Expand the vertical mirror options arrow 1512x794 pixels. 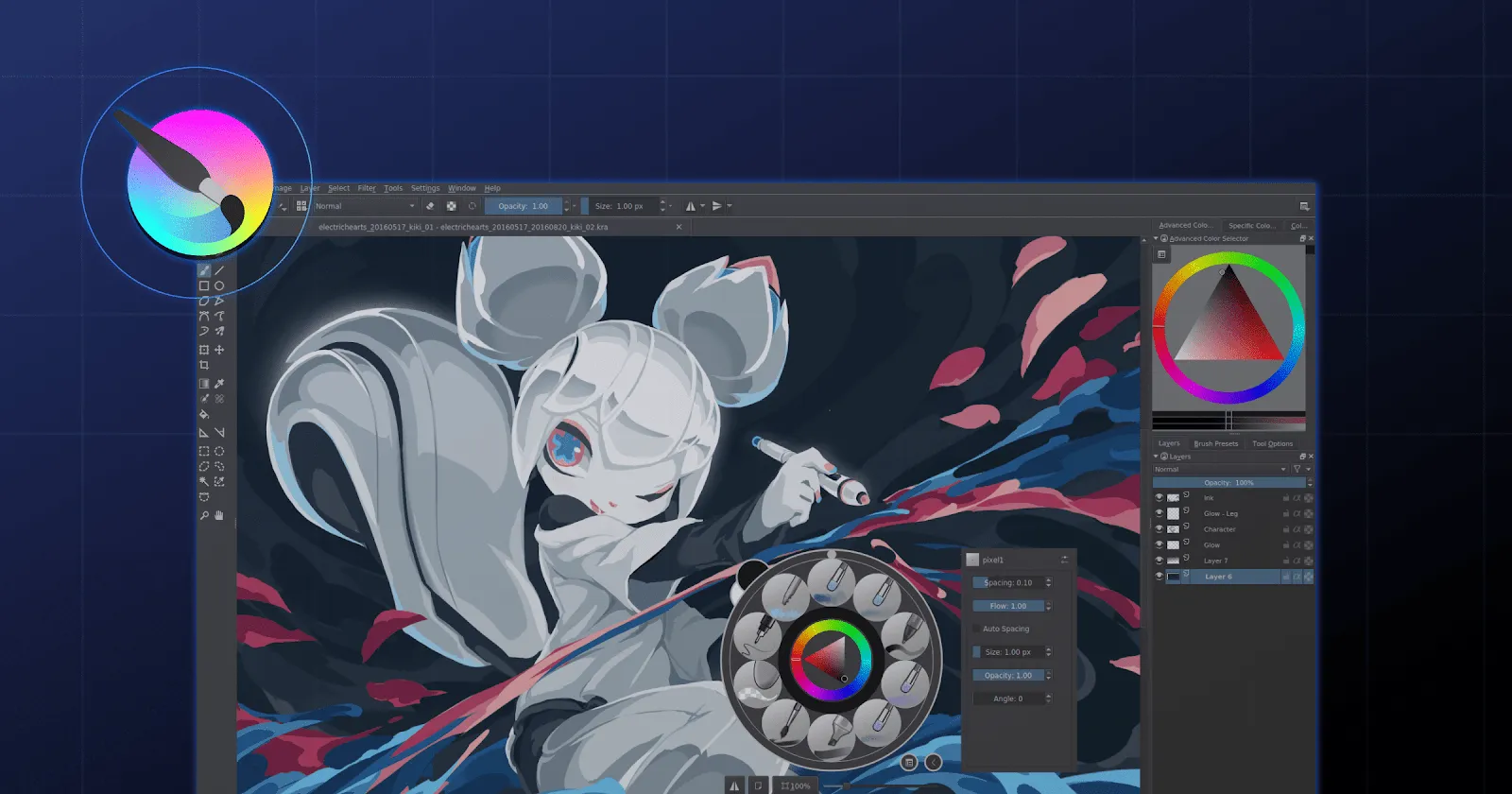click(x=729, y=206)
